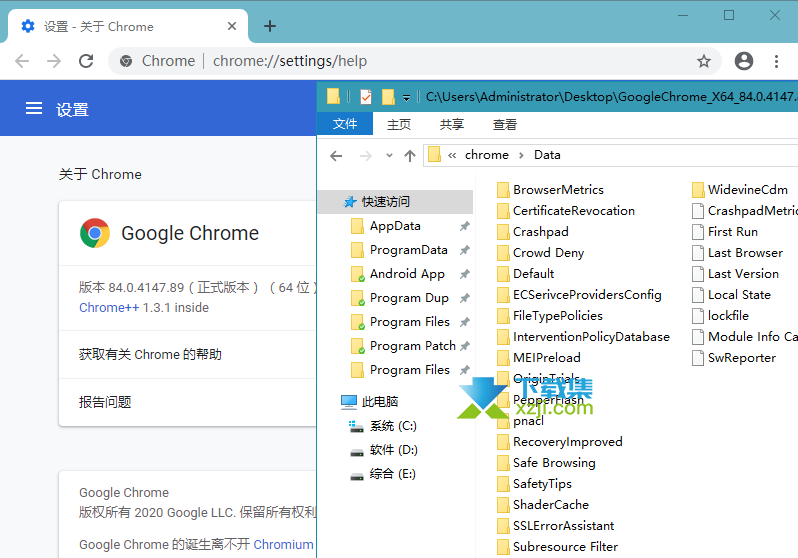
Task: Click the Chrome forward navigation arrow
Action: tap(53, 61)
